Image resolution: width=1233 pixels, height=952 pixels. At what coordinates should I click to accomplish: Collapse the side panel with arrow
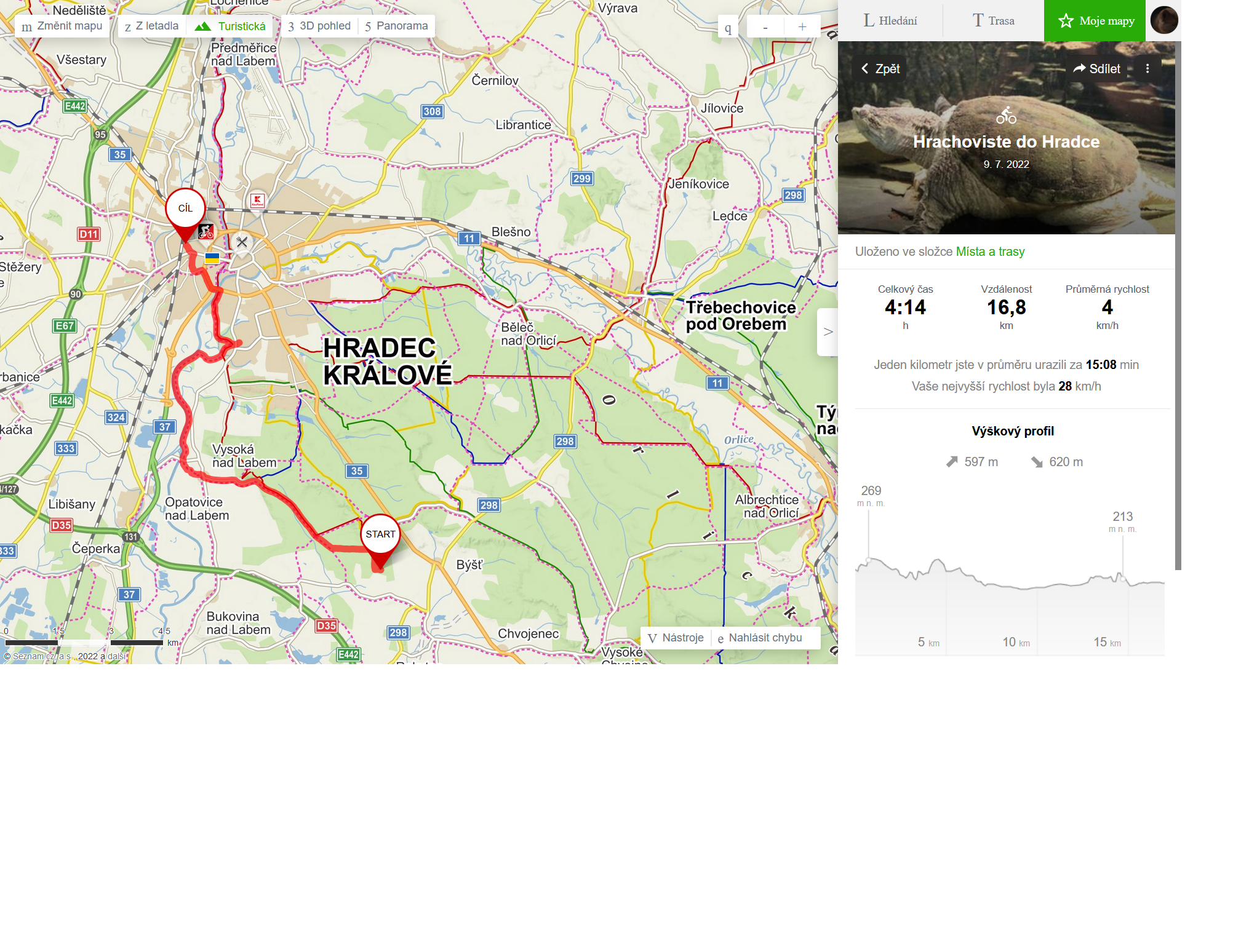828,331
